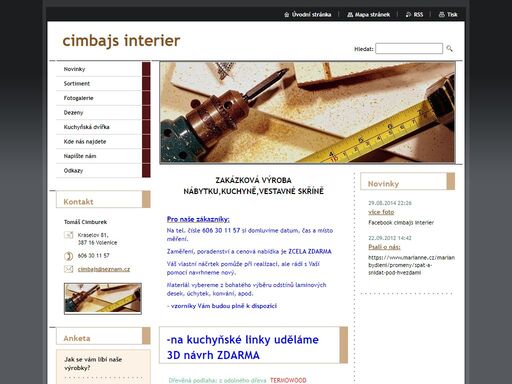The image size is (512, 384).
Task: Click the cimbajs email address link
Action: [x=104, y=269]
